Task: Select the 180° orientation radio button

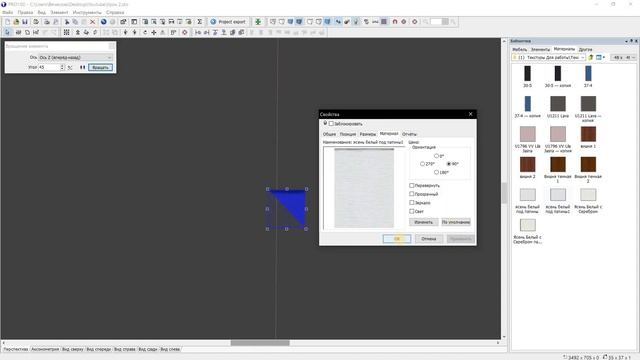Action: tap(436, 173)
